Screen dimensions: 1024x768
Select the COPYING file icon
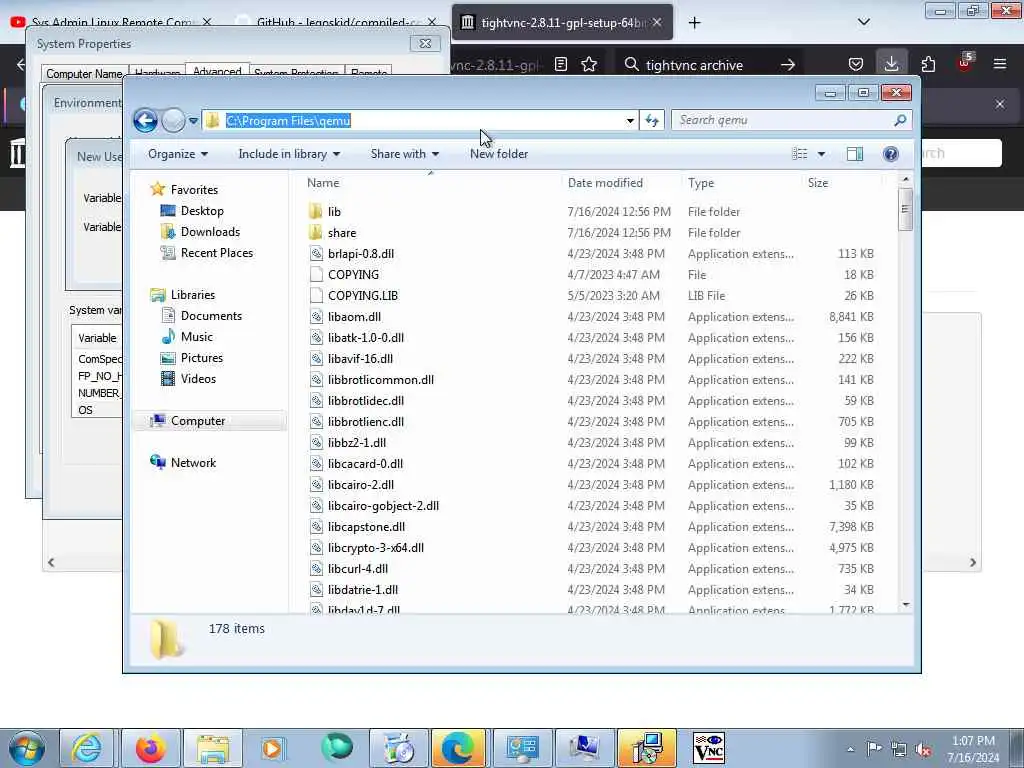[x=316, y=274]
